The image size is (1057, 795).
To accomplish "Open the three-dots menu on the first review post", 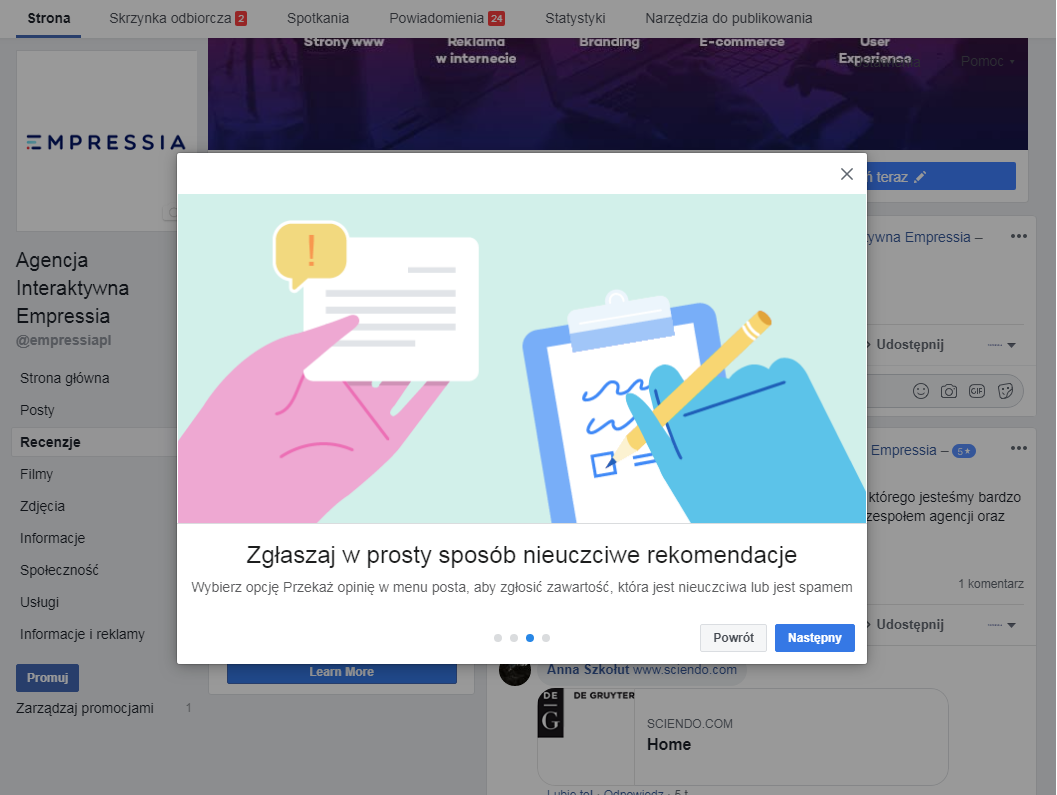I will tap(1019, 236).
